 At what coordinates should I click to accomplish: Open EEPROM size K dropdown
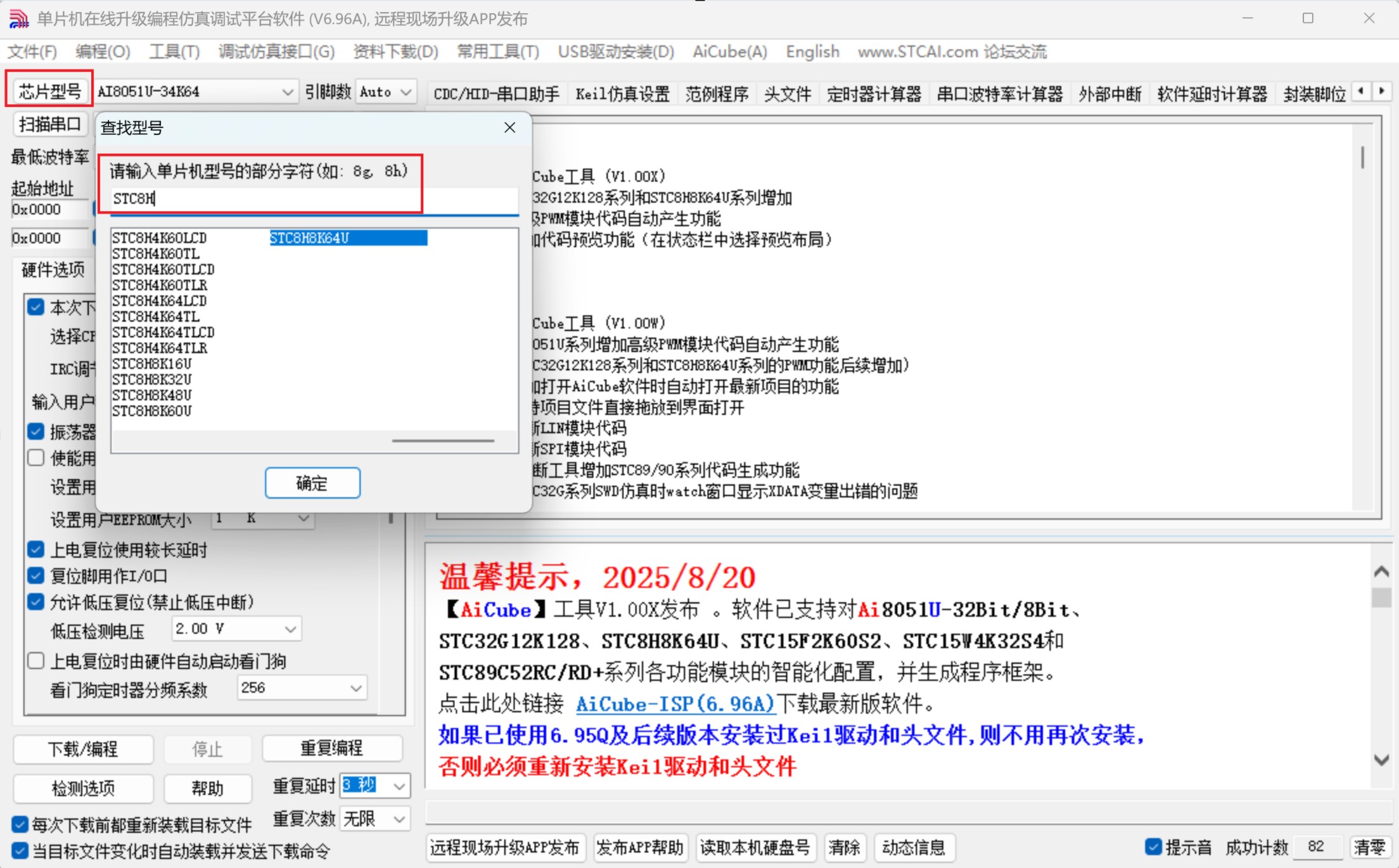click(x=304, y=518)
